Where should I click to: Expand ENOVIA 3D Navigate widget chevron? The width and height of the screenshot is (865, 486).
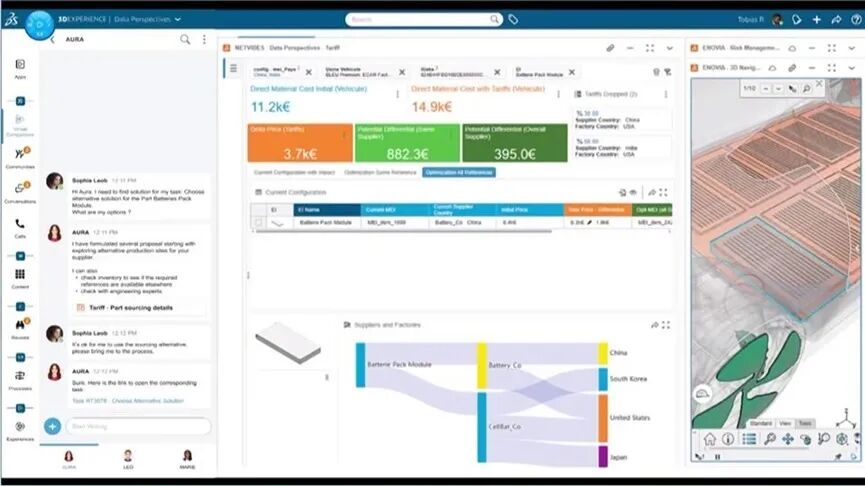tap(851, 68)
